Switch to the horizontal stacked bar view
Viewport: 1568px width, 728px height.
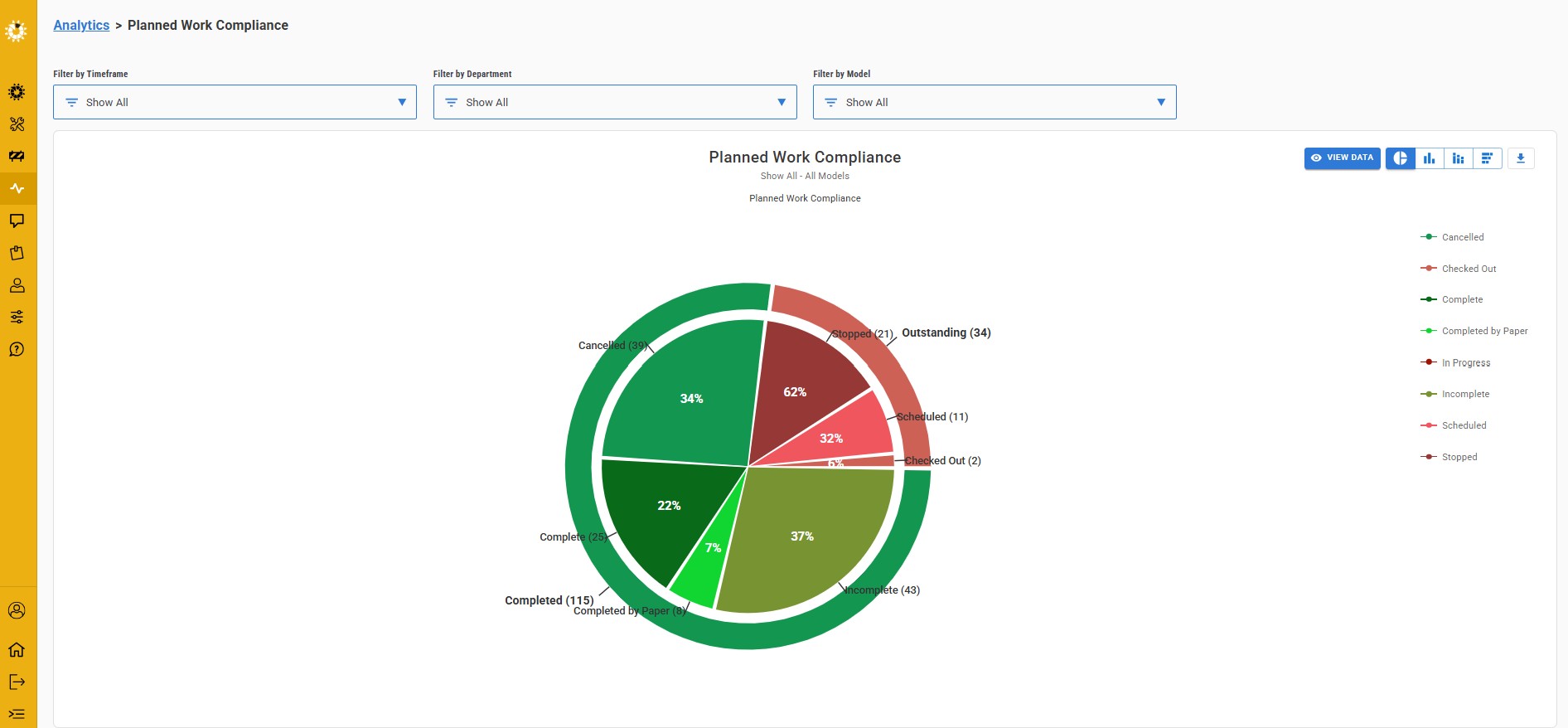(x=1487, y=158)
